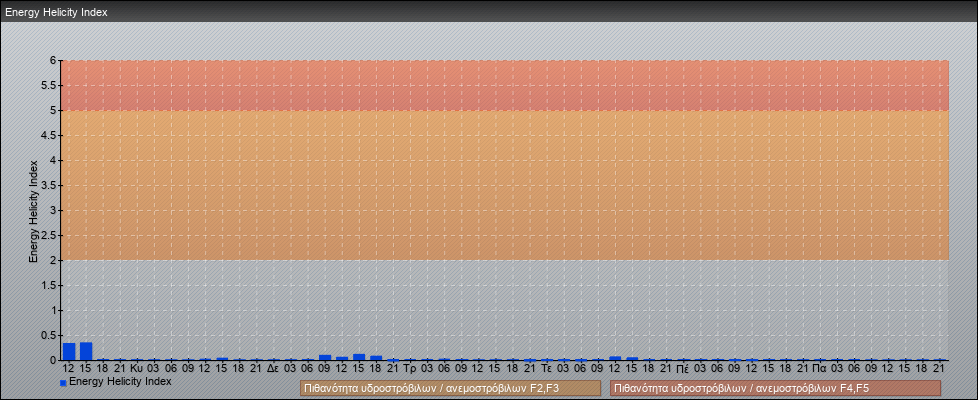
Task: Click the y-axis value 4.5
Action: [50, 135]
